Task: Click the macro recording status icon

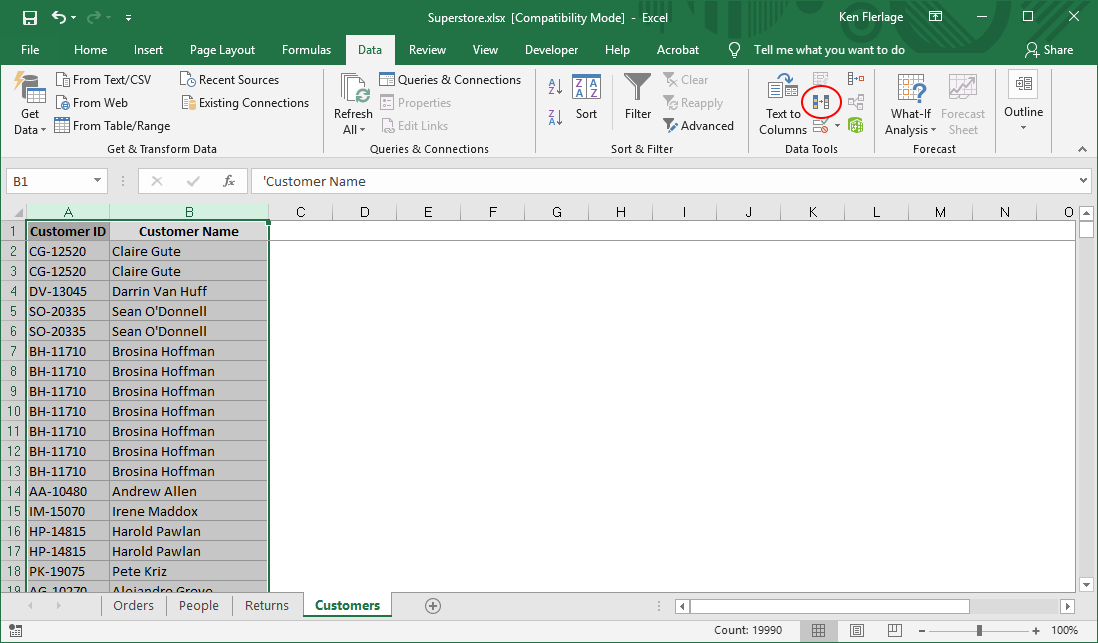Action: click(x=15, y=630)
